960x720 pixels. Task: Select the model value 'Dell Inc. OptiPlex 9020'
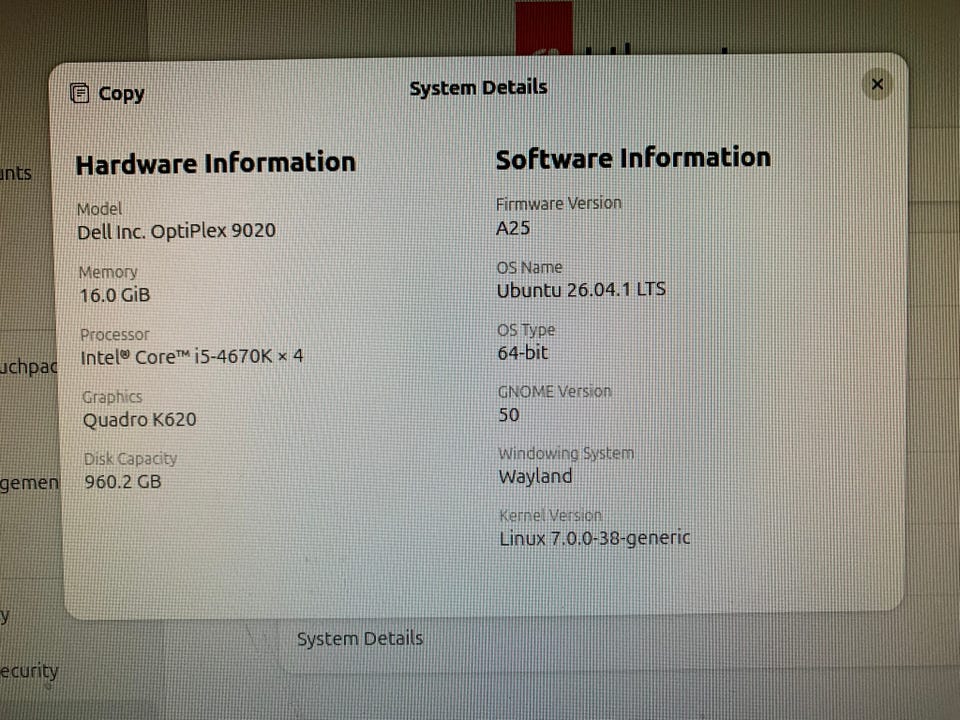(x=176, y=231)
